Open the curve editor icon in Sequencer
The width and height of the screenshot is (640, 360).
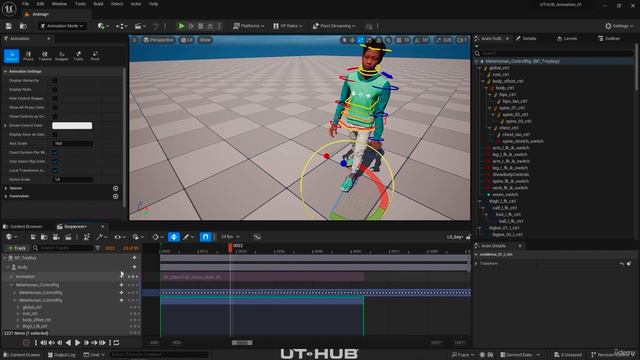[257, 237]
